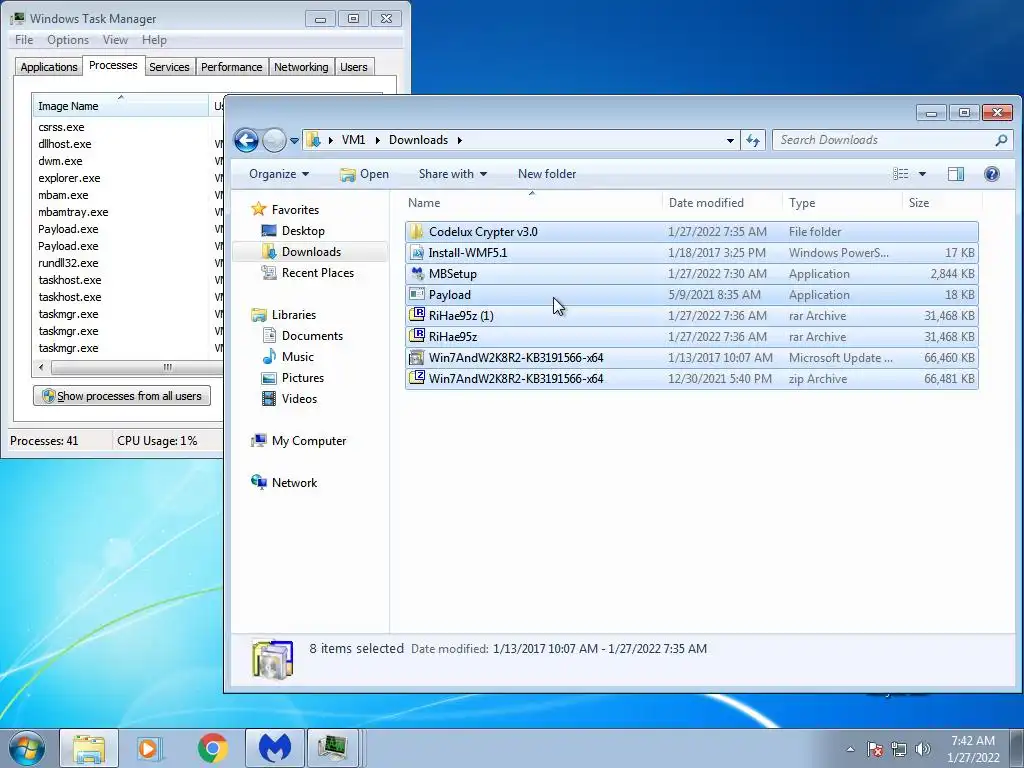This screenshot has height=768, width=1024.
Task: Click the Music library icon
Action: [268, 357]
